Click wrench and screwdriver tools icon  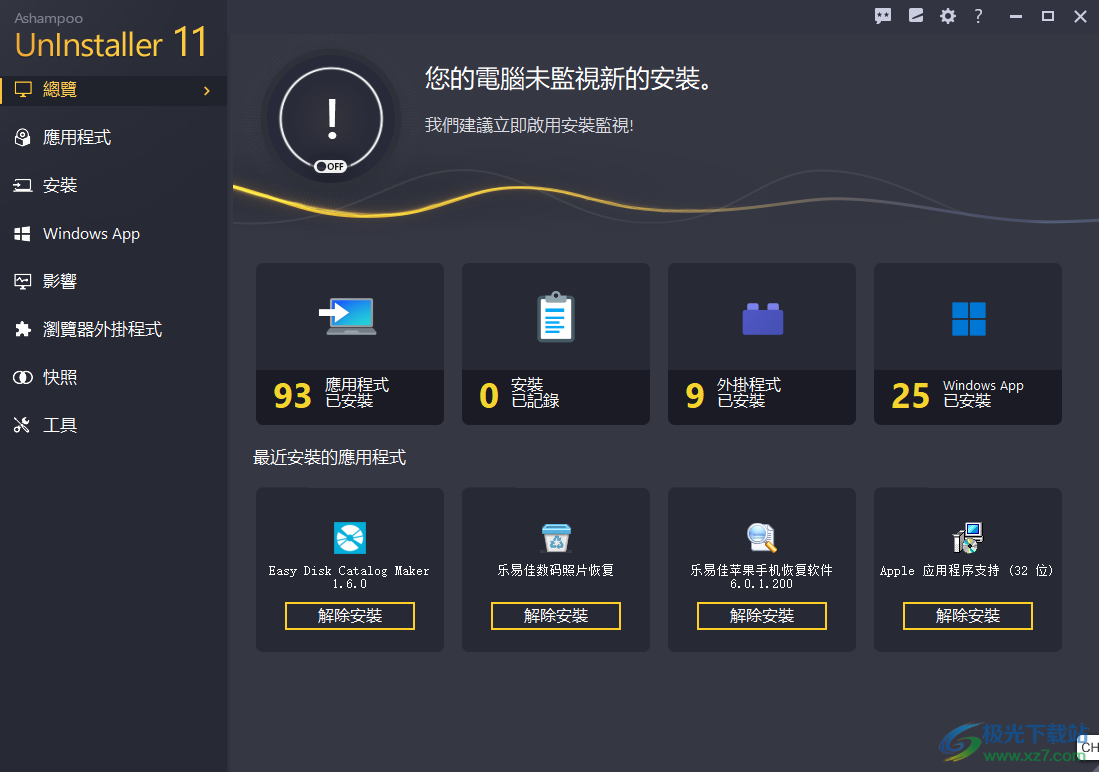[22, 425]
